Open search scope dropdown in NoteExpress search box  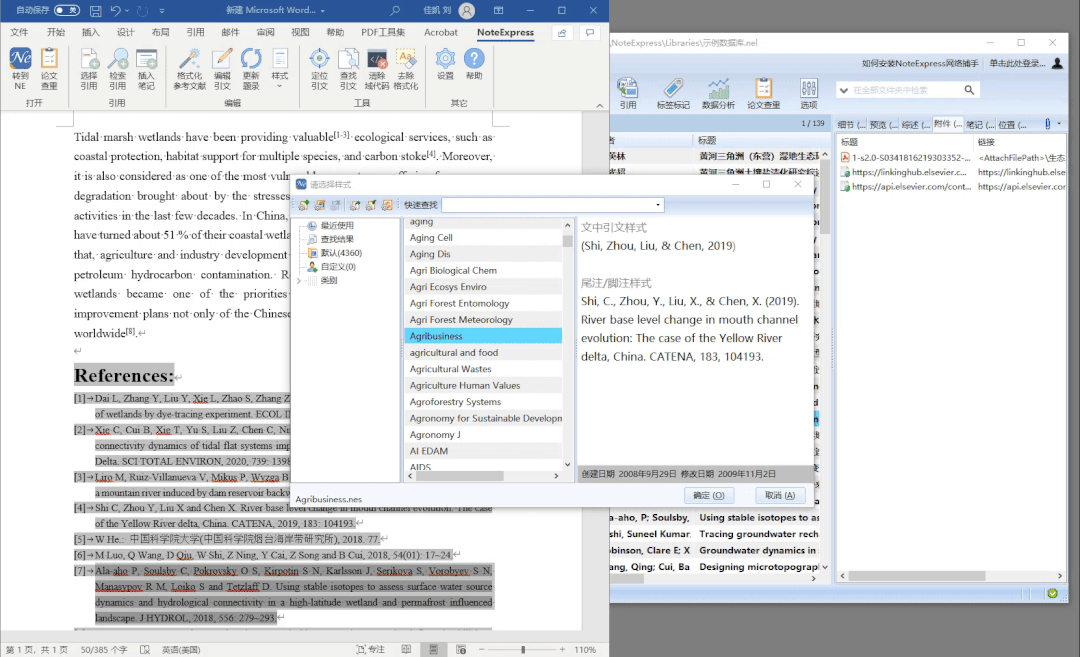click(x=844, y=90)
